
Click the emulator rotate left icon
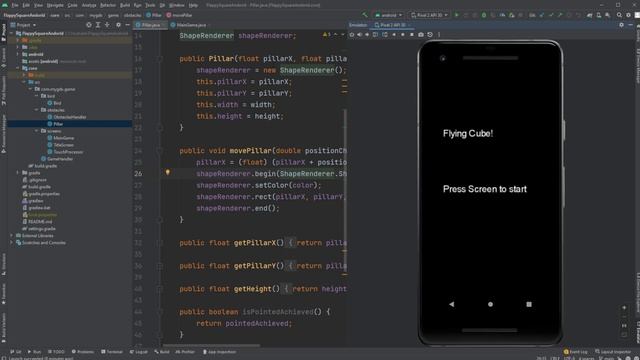(x=376, y=35)
